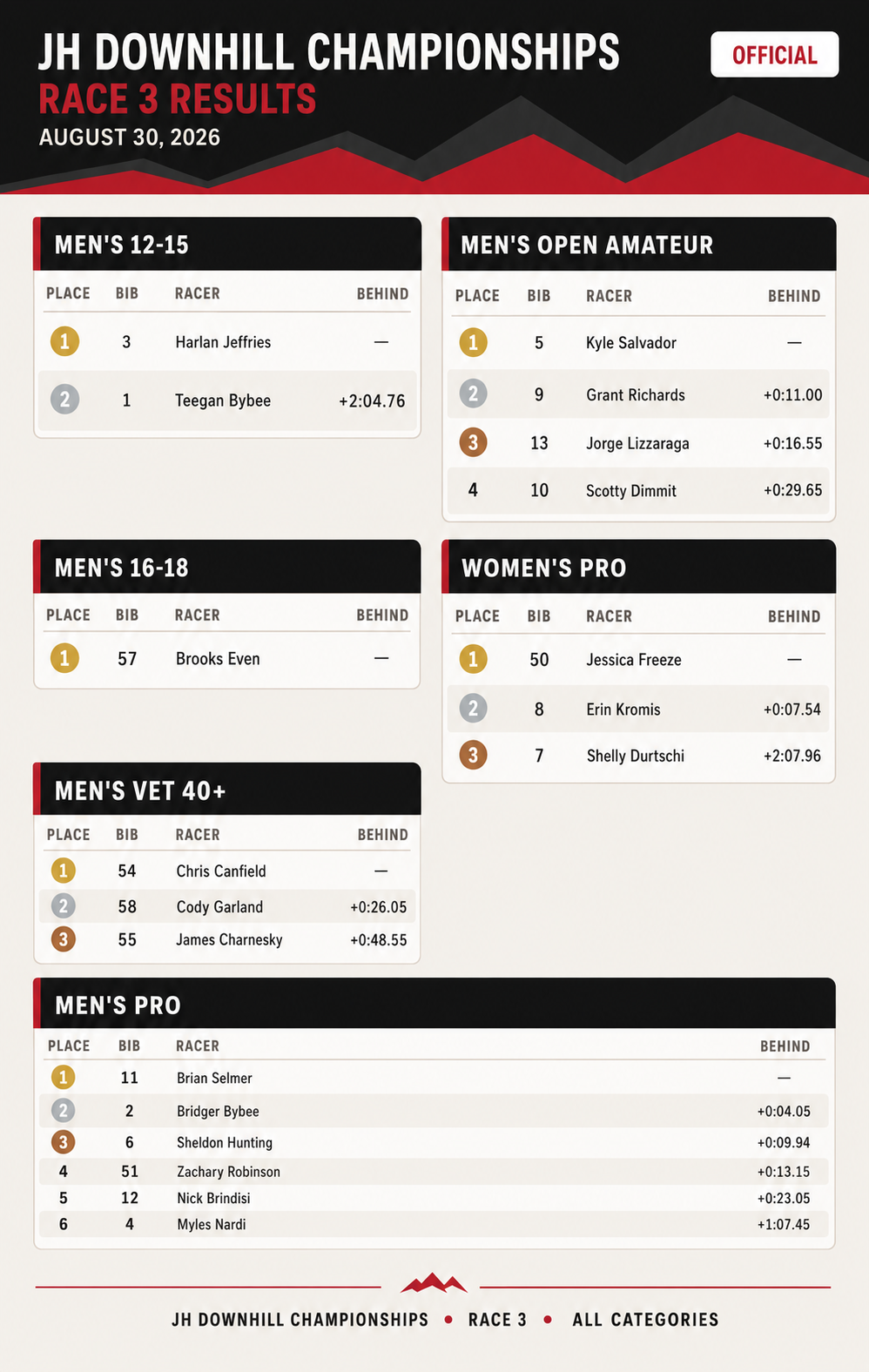This screenshot has width=869, height=1372.
Task: Click racer name Brian Selmer
Action: (214, 1078)
